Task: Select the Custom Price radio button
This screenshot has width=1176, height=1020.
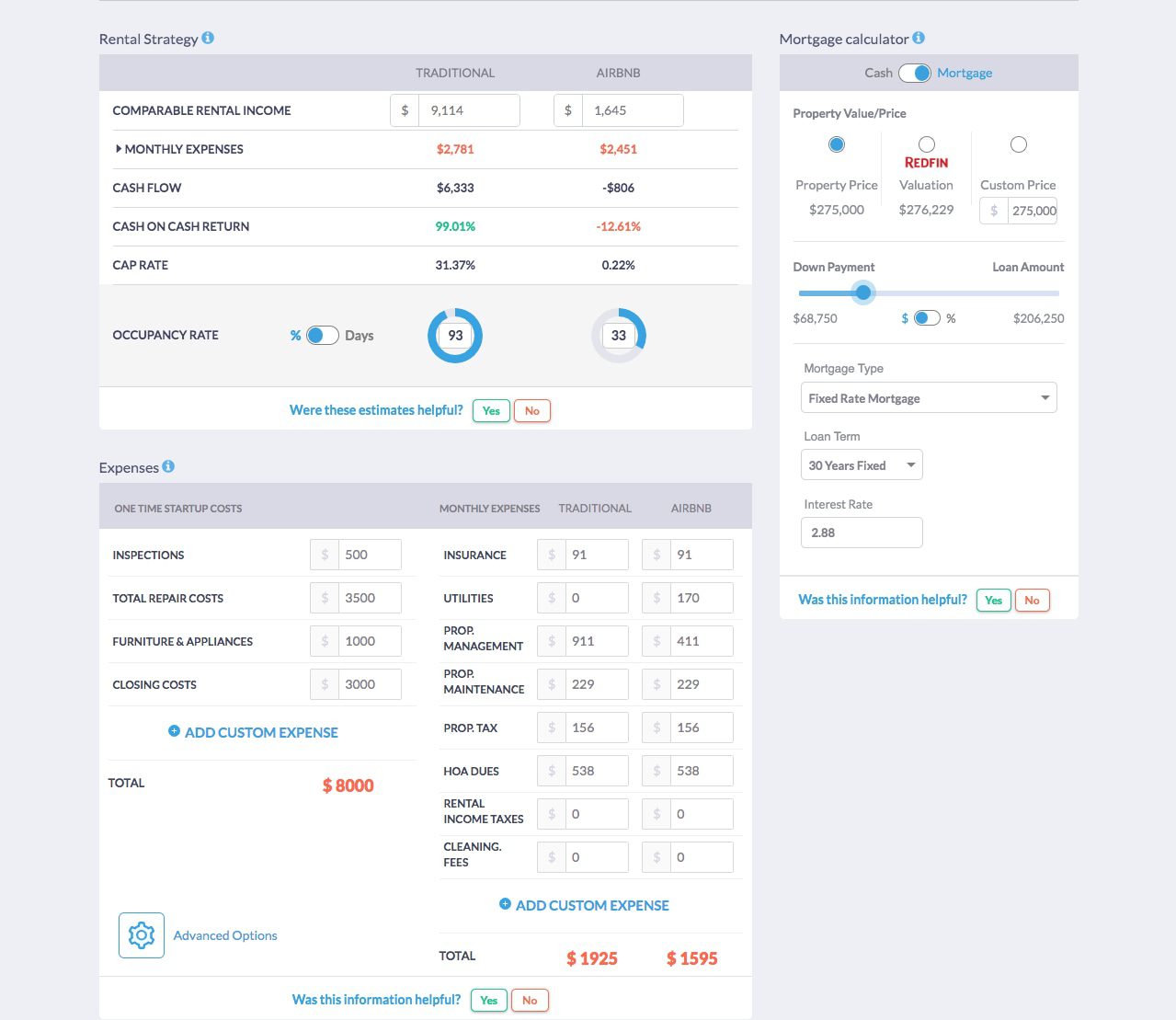Action: 1018,143
